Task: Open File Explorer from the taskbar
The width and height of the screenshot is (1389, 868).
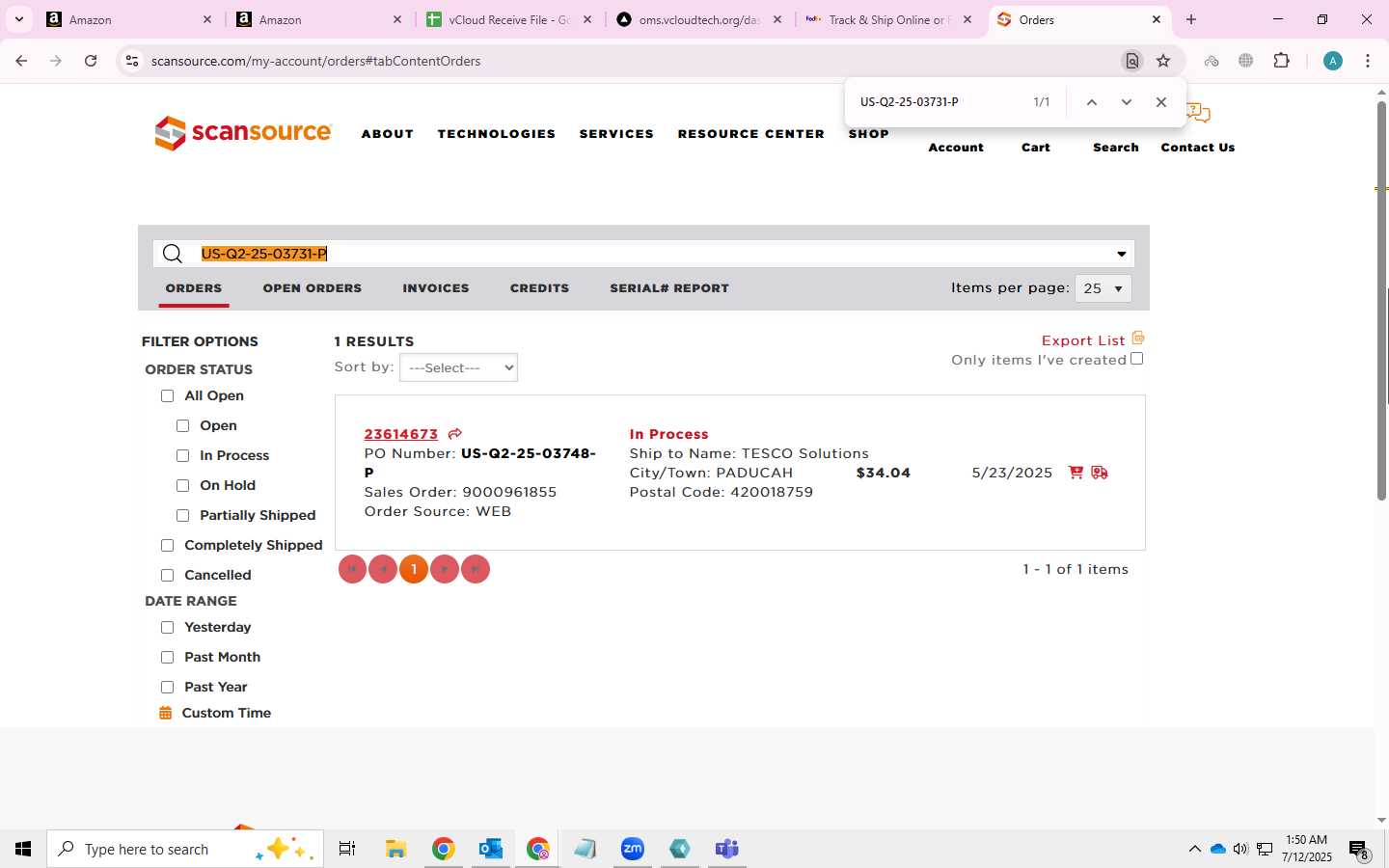Action: coord(395,849)
